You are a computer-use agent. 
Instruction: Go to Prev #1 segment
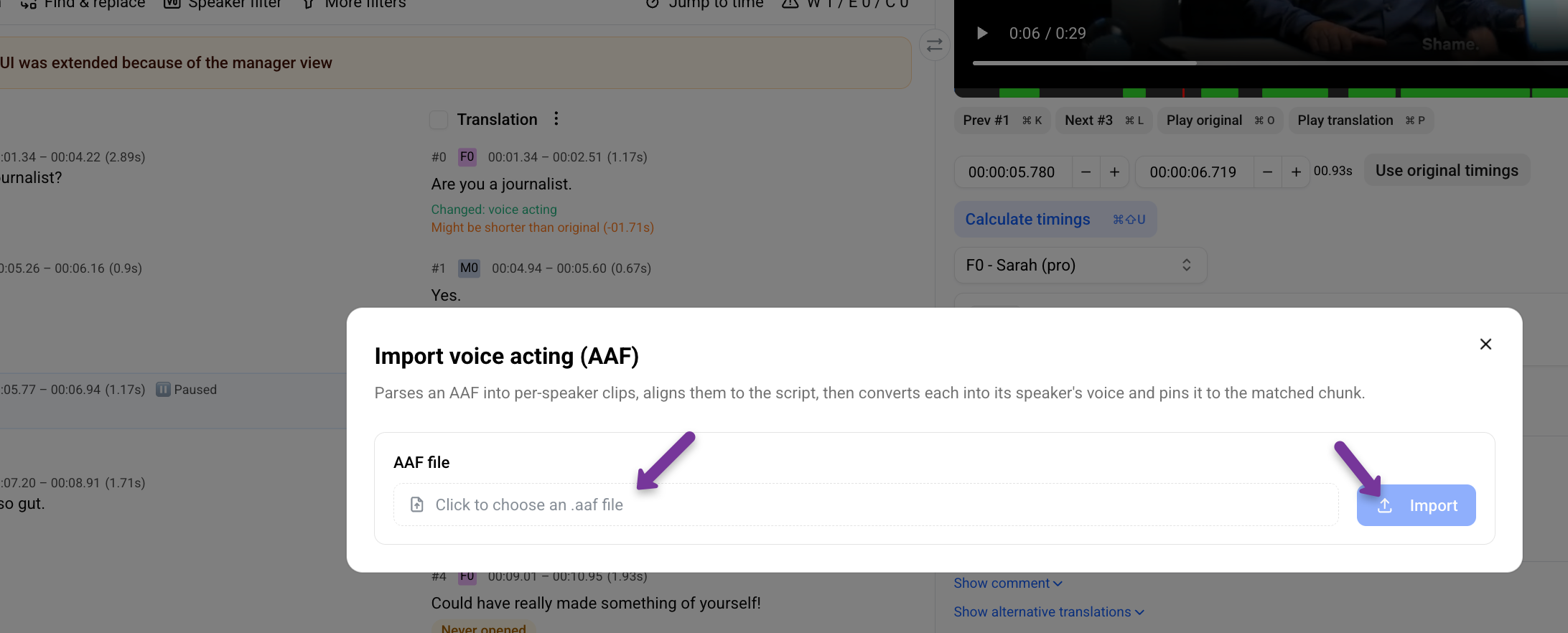tap(1002, 121)
